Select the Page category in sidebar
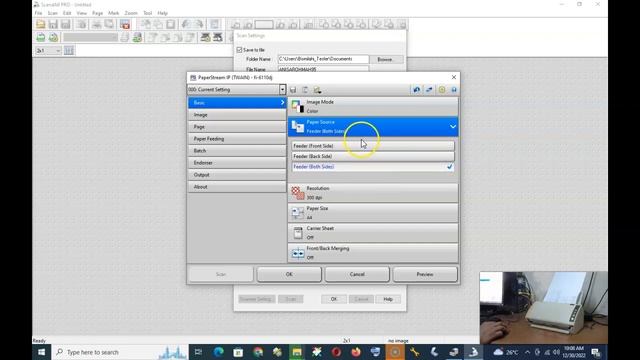The image size is (640, 360). [x=237, y=127]
